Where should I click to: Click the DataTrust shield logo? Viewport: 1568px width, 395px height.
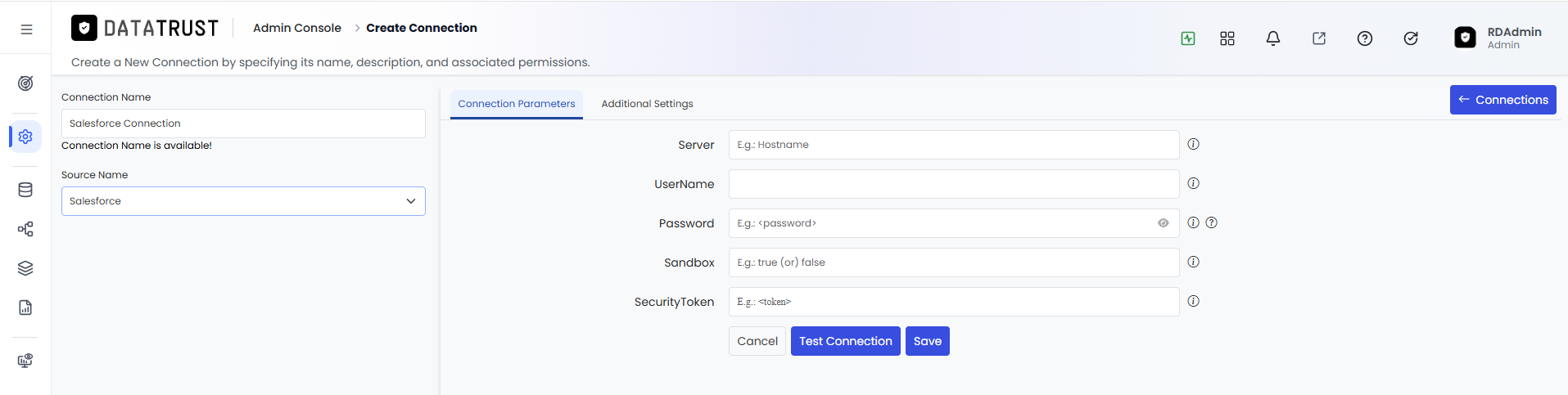click(84, 28)
